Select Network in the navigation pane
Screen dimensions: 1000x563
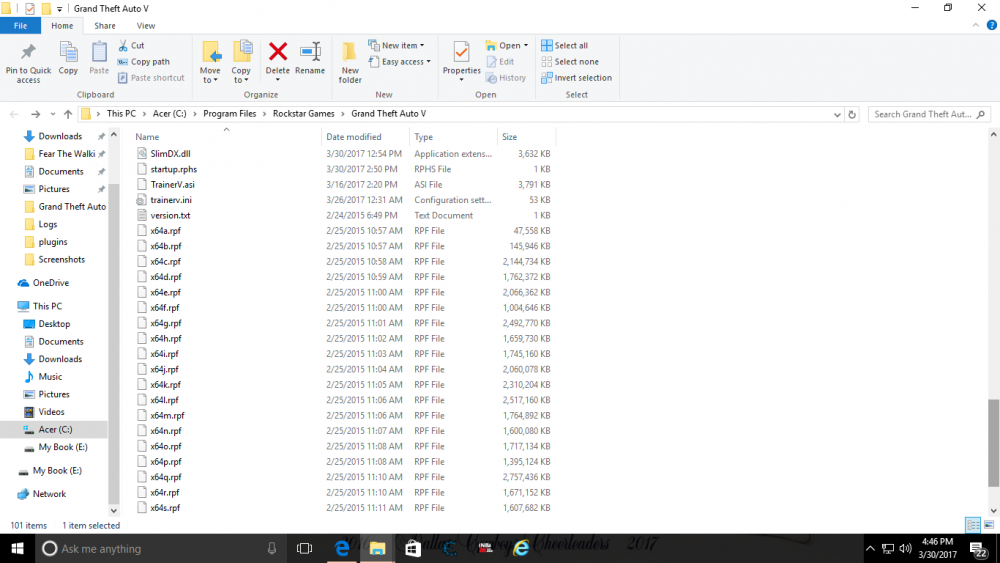[x=49, y=494]
